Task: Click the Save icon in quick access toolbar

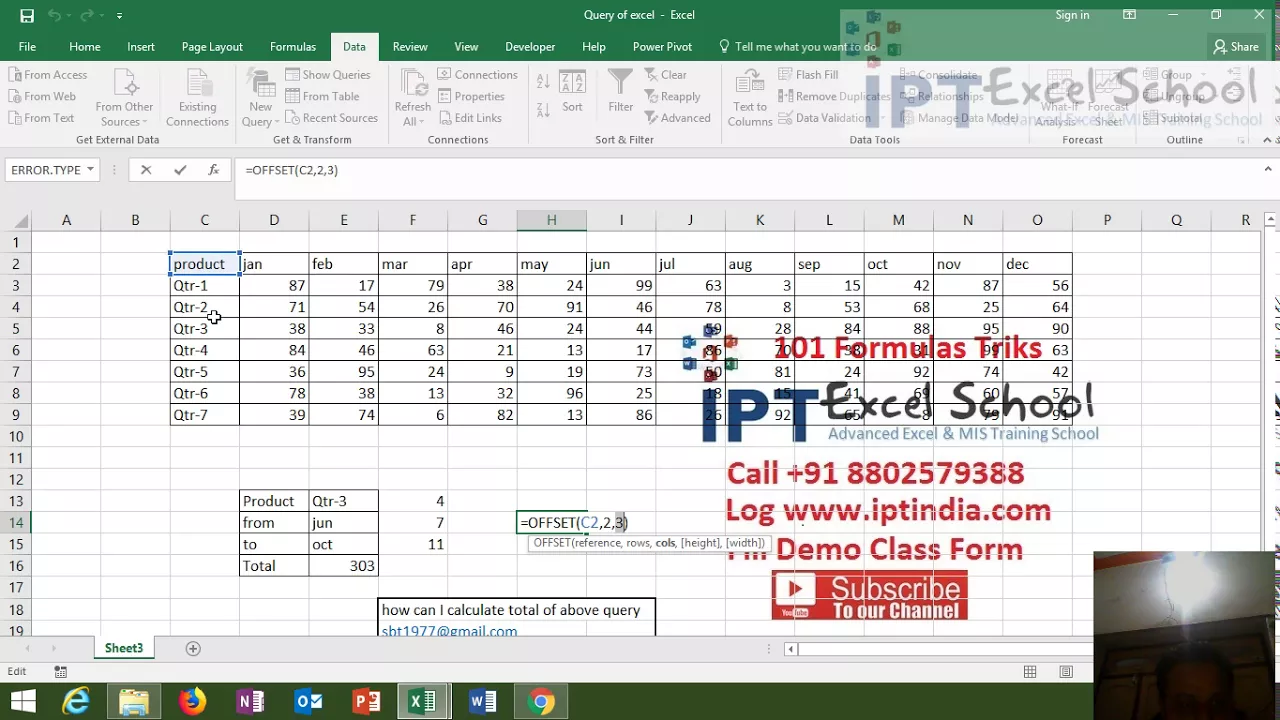Action: pos(27,15)
